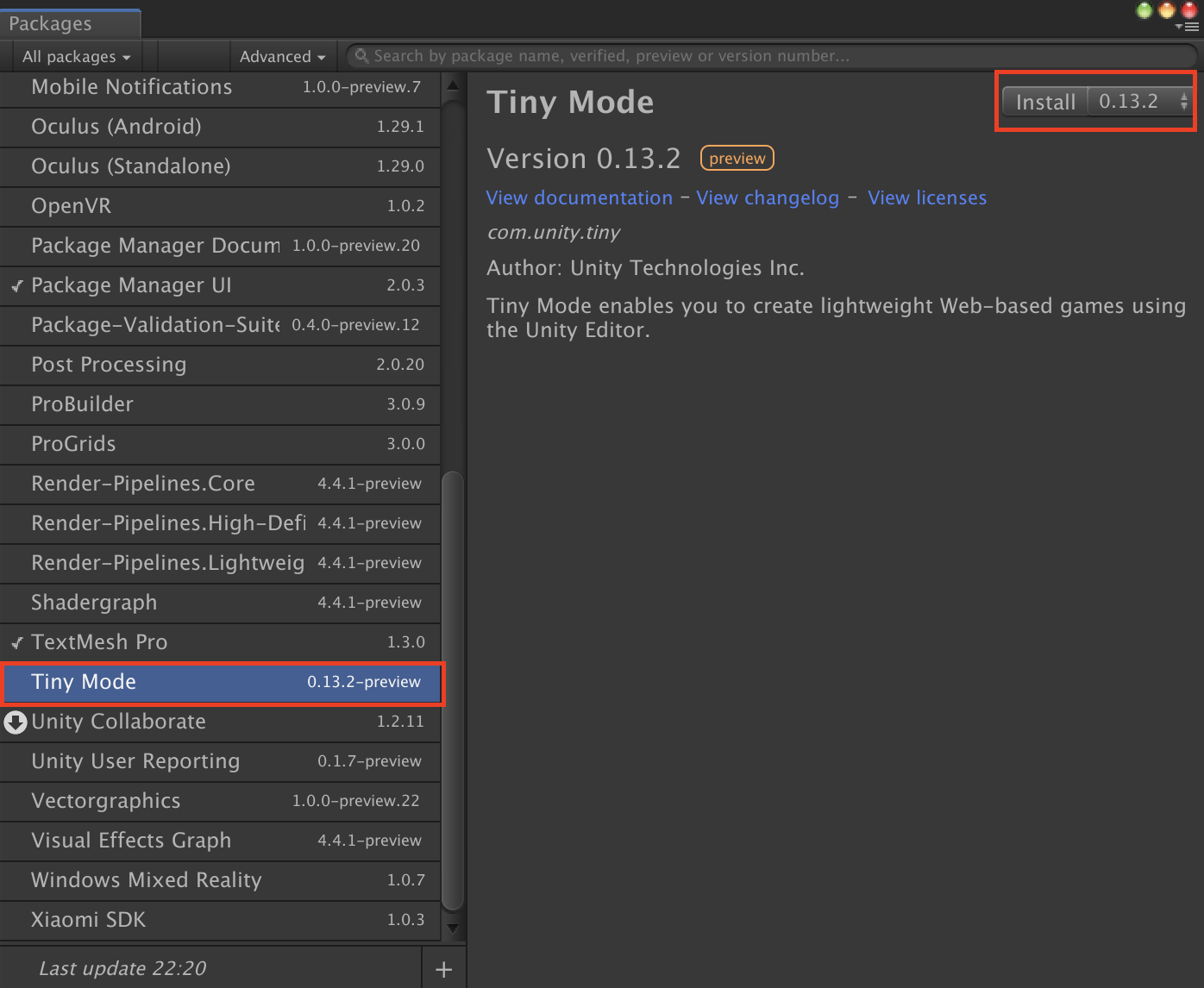This screenshot has height=988, width=1204.
Task: Click the preview tag badge
Action: 737,159
